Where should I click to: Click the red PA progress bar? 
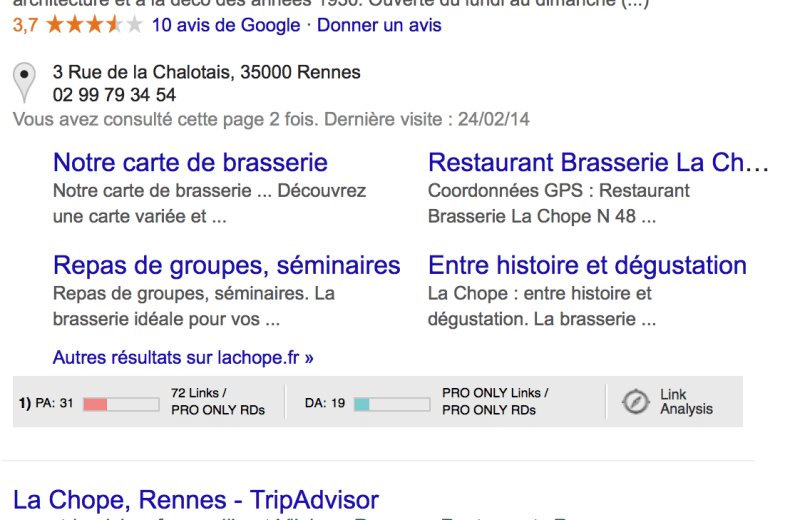121,404
